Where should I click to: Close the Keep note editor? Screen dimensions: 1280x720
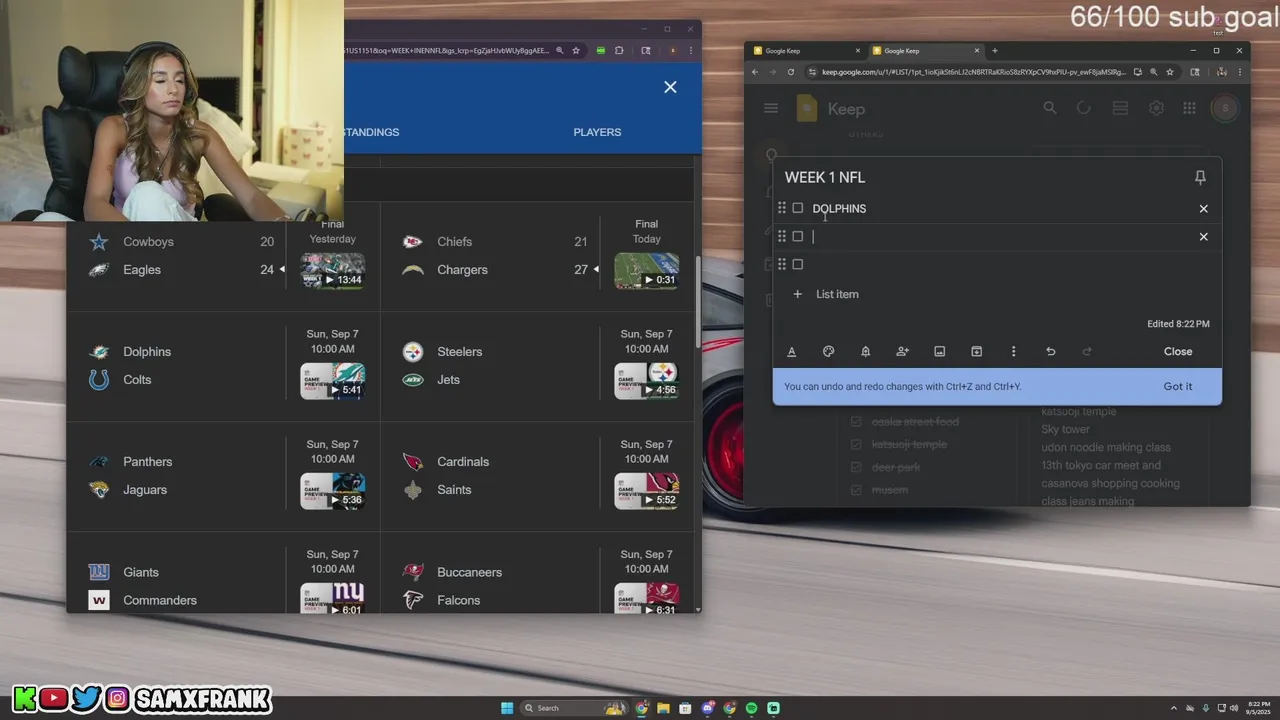pyautogui.click(x=1178, y=351)
